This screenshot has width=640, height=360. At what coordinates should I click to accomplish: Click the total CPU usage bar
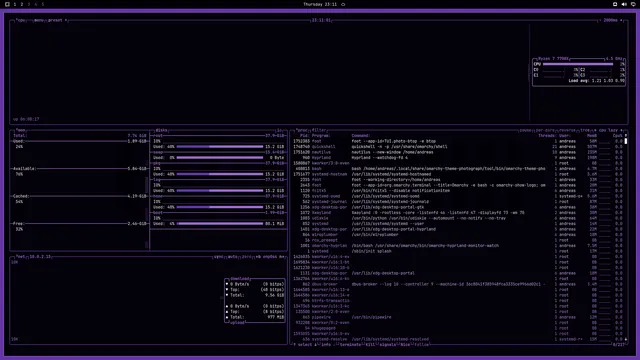point(578,64)
